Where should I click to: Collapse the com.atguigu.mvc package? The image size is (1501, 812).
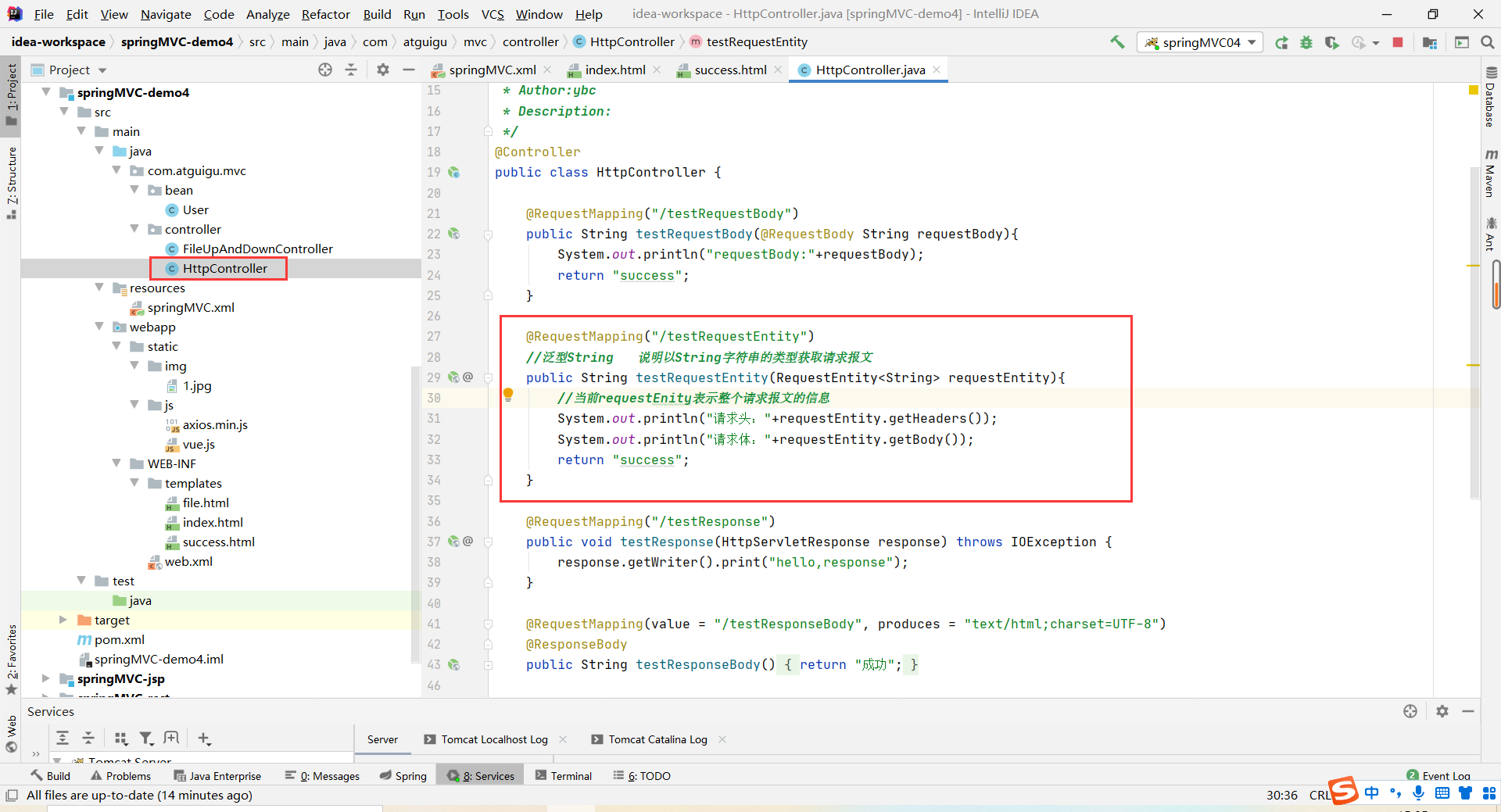(x=116, y=170)
